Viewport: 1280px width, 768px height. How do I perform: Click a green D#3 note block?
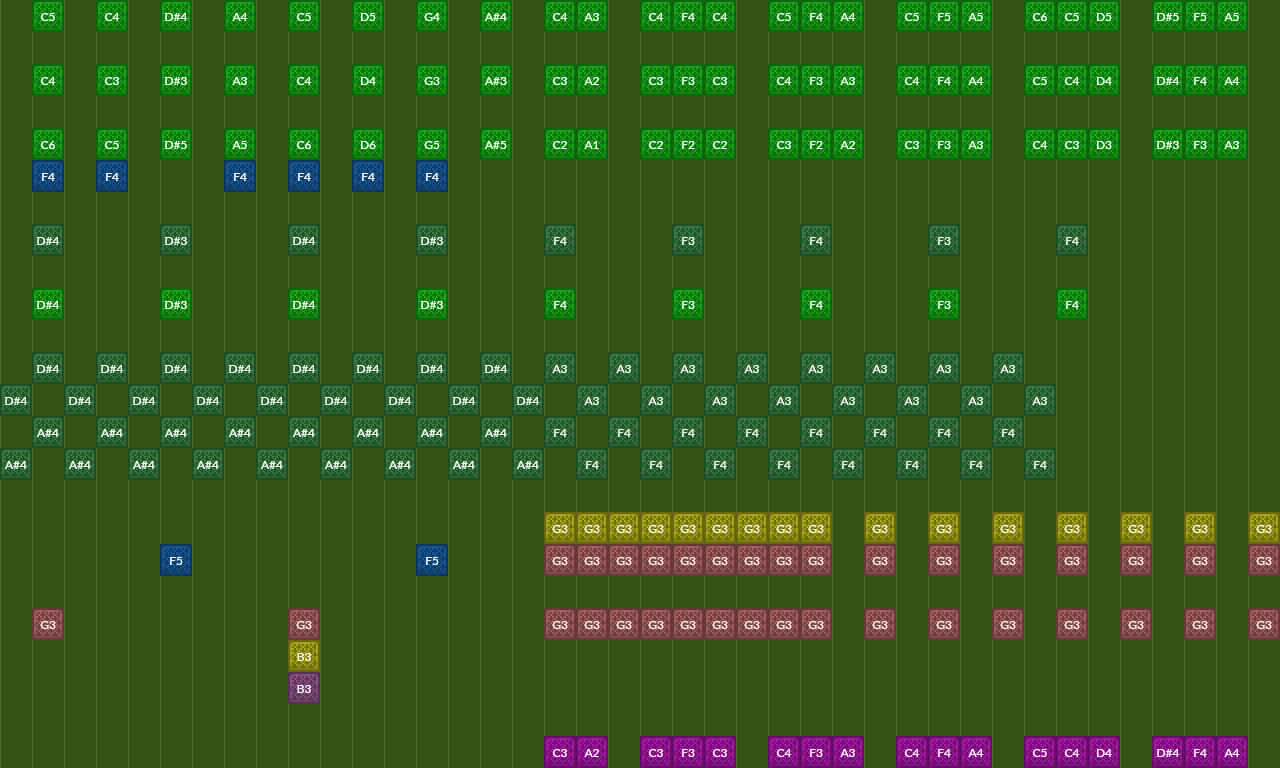tap(175, 81)
